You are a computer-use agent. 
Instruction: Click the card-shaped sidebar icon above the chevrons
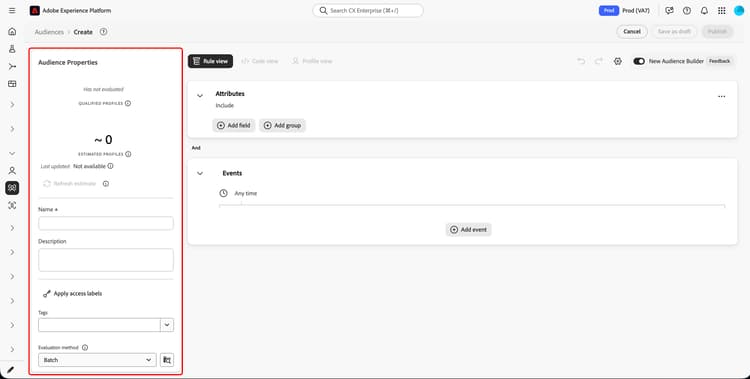click(x=12, y=83)
